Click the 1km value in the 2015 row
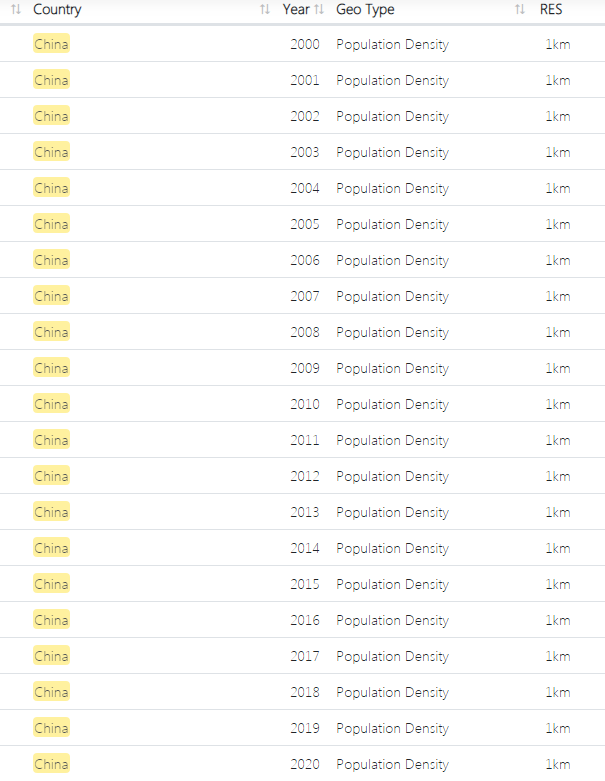 click(x=558, y=584)
